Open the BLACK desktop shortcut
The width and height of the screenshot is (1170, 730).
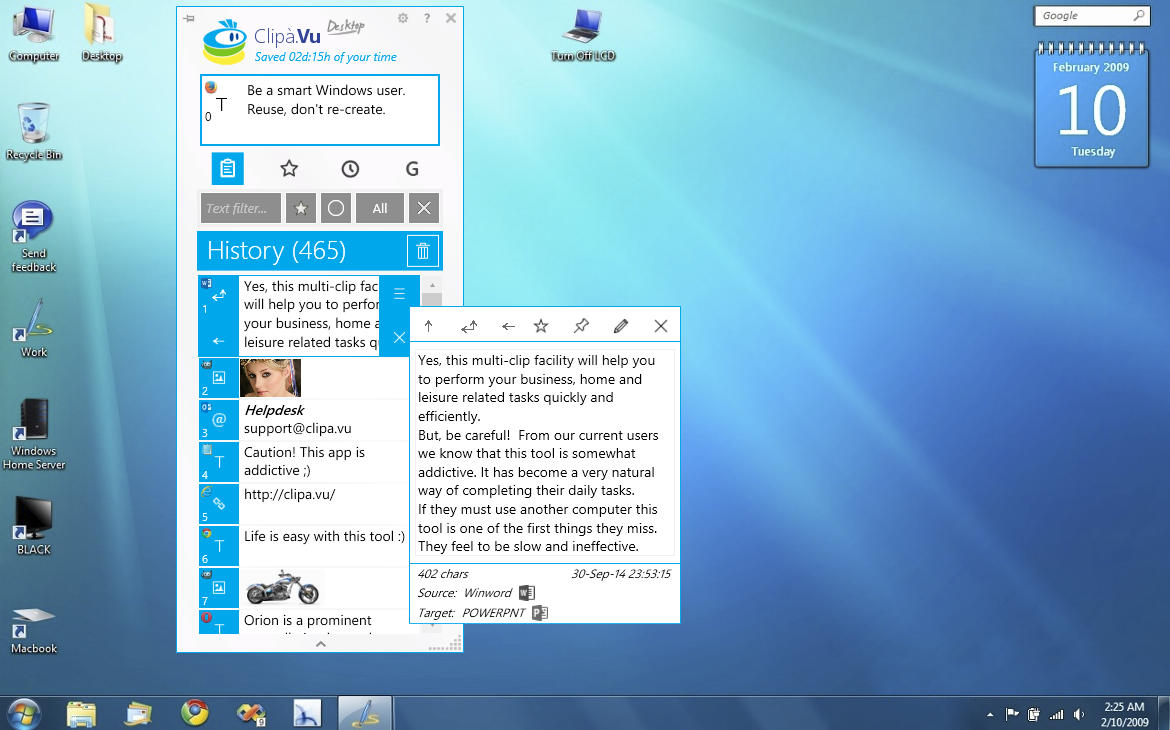click(x=34, y=526)
